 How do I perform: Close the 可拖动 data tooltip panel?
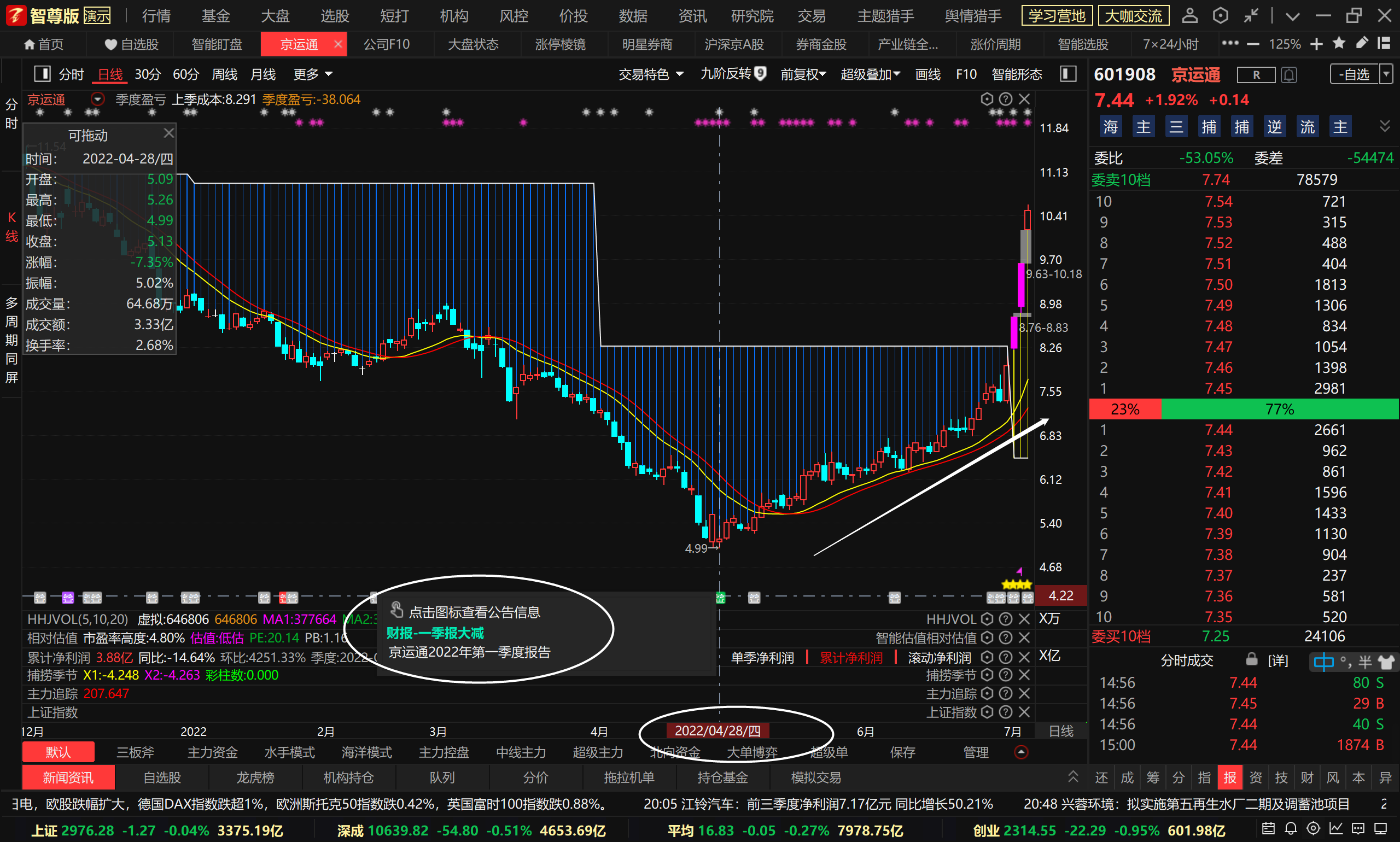click(x=168, y=133)
